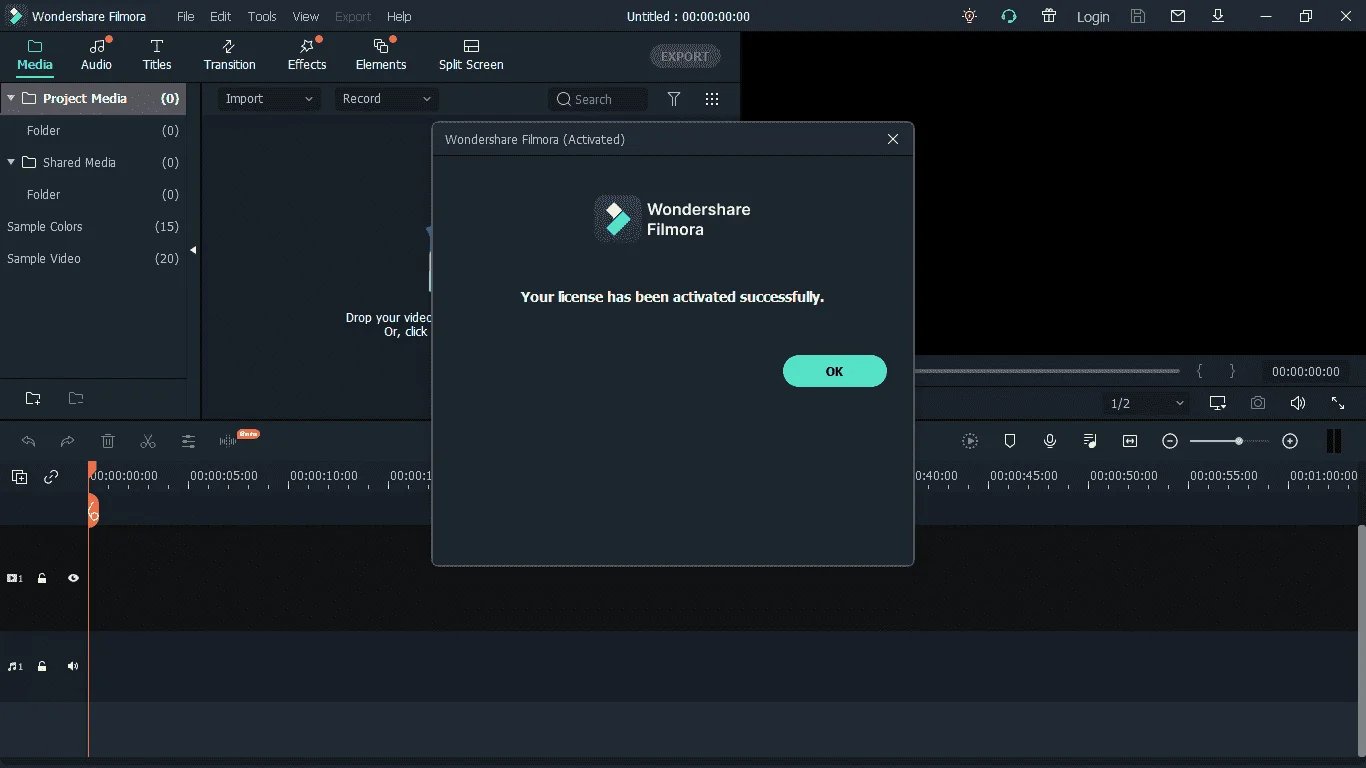Toggle the auto ripple link icon
The image size is (1366, 768).
coord(51,477)
